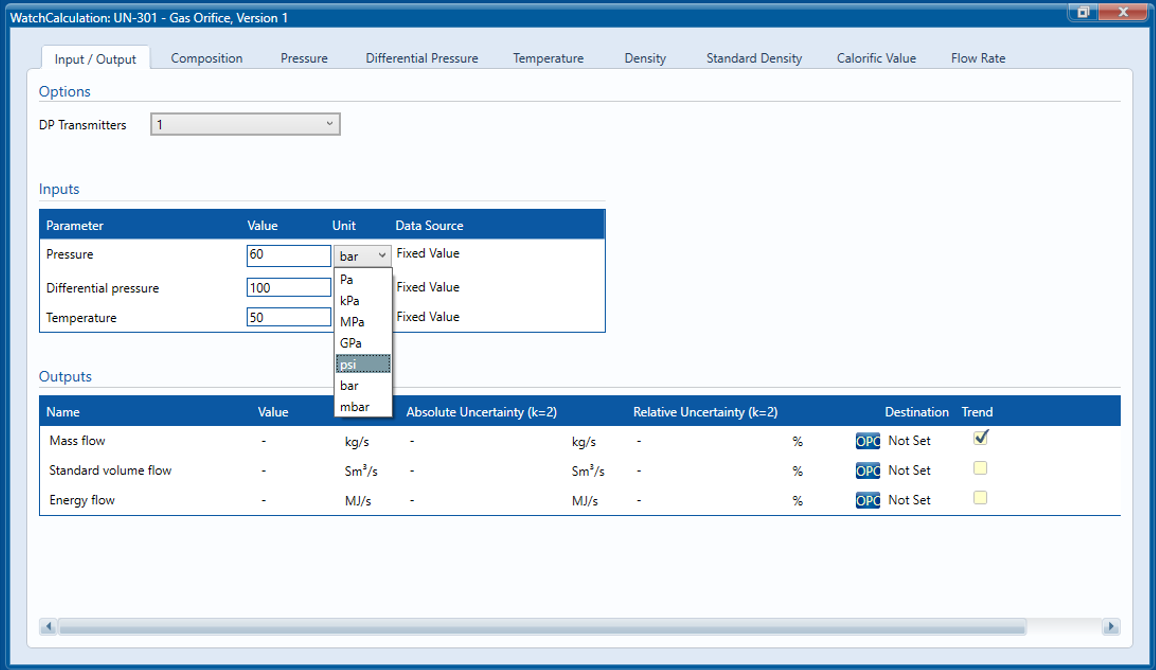Click the OPC icon for Energy flow
The width and height of the screenshot is (1156, 670).
tap(868, 500)
